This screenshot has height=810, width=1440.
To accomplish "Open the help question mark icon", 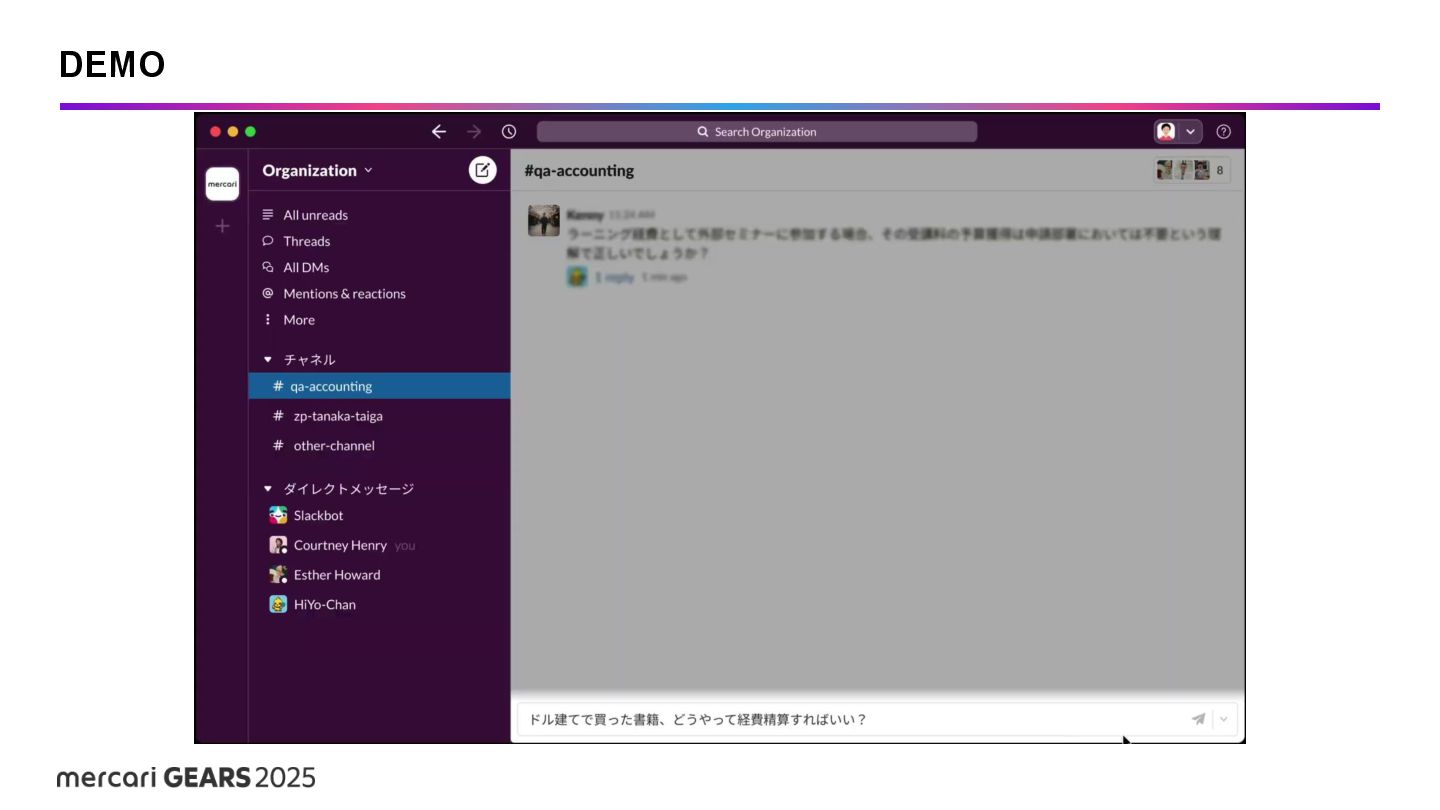I will click(1223, 131).
